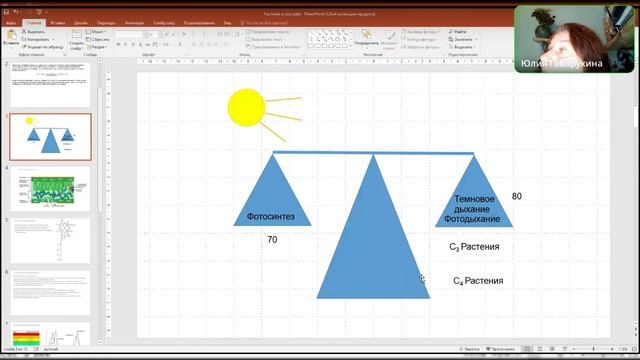
Task: Click the zoom slider in status bar
Action: (x=593, y=349)
